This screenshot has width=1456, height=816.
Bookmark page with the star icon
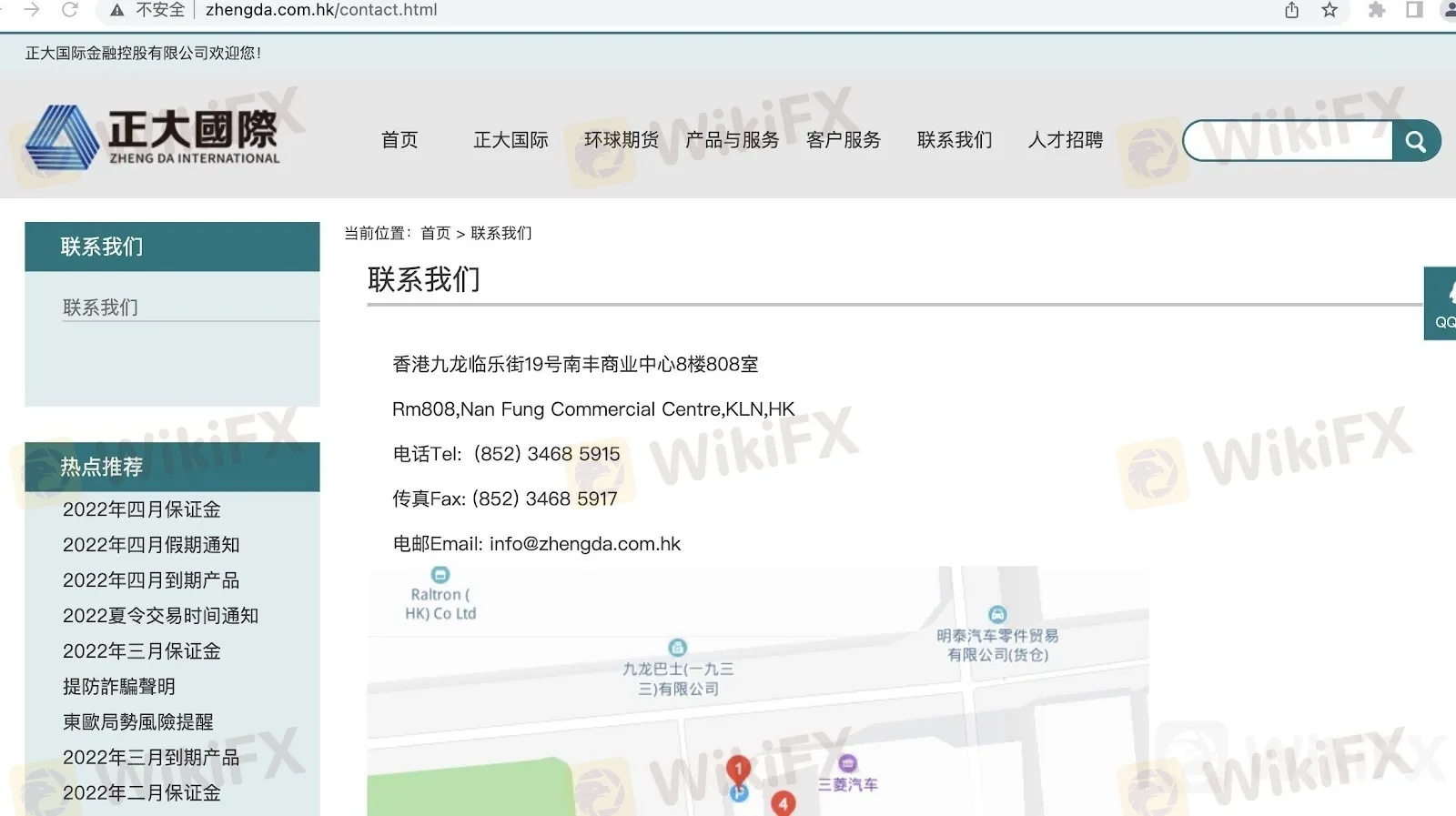tap(1330, 10)
